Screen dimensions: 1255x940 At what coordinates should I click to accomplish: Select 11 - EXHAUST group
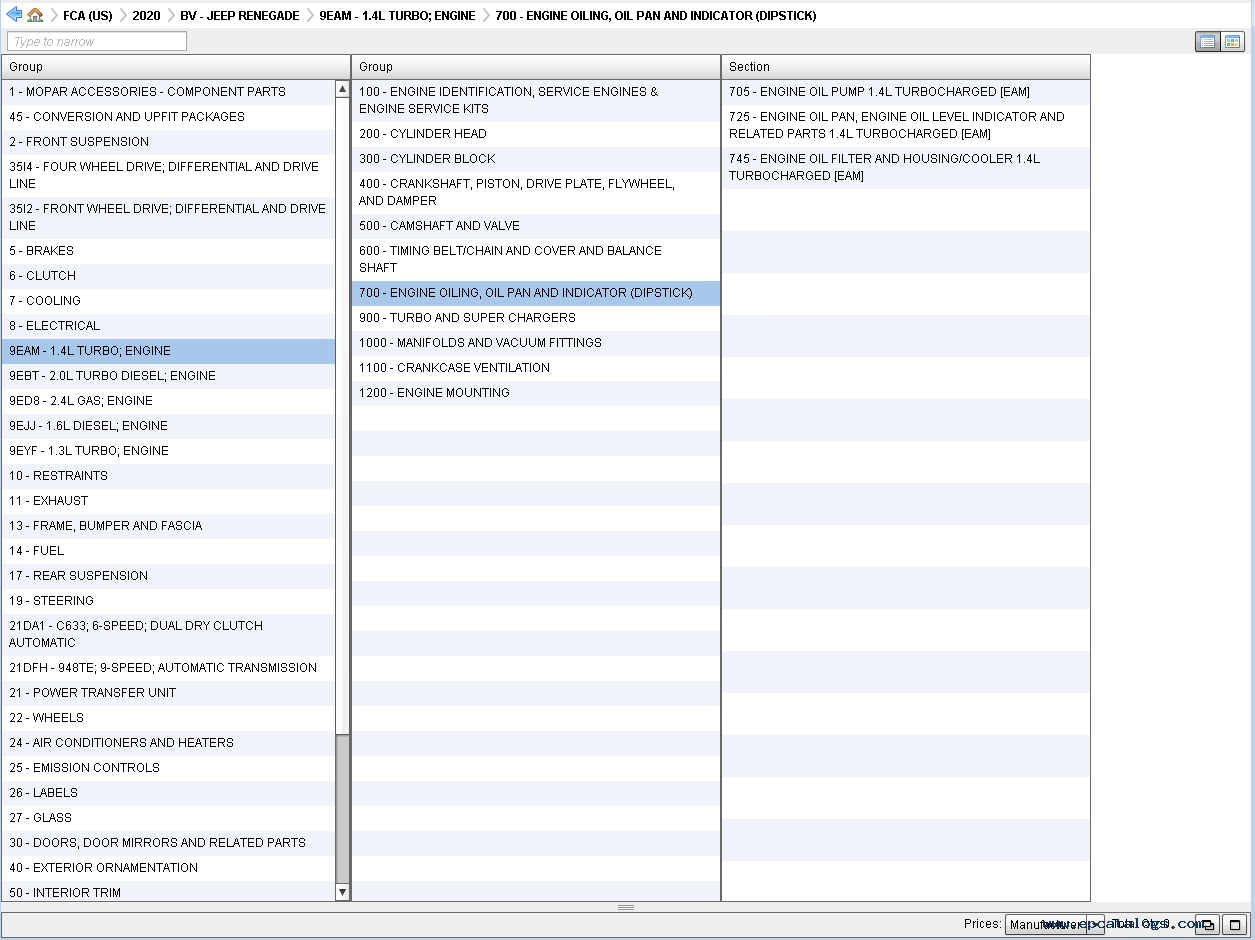tap(168, 501)
